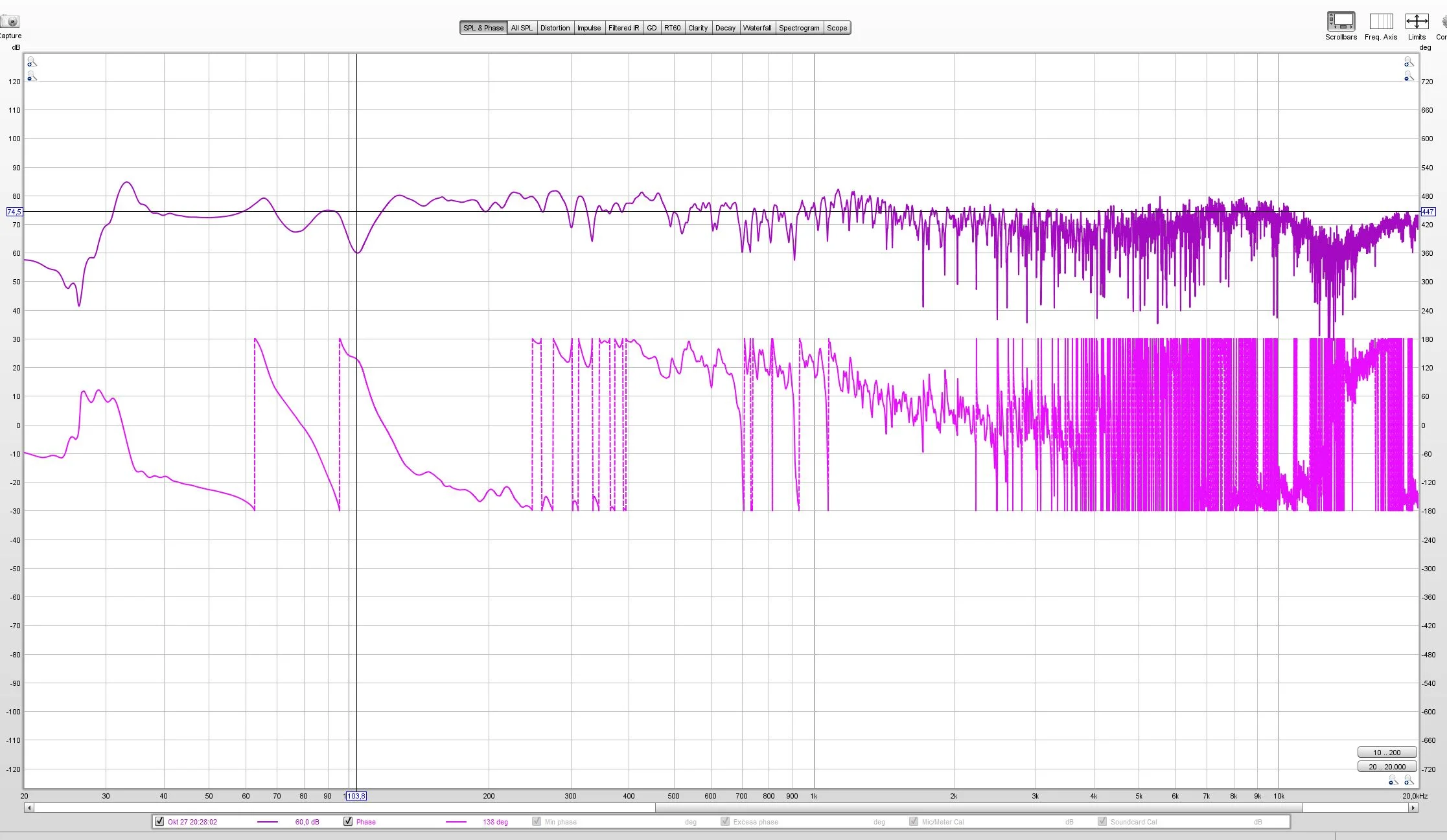Screen dimensions: 1447x840
Task: Click the scrollbar right arrow
Action: tap(1413, 808)
